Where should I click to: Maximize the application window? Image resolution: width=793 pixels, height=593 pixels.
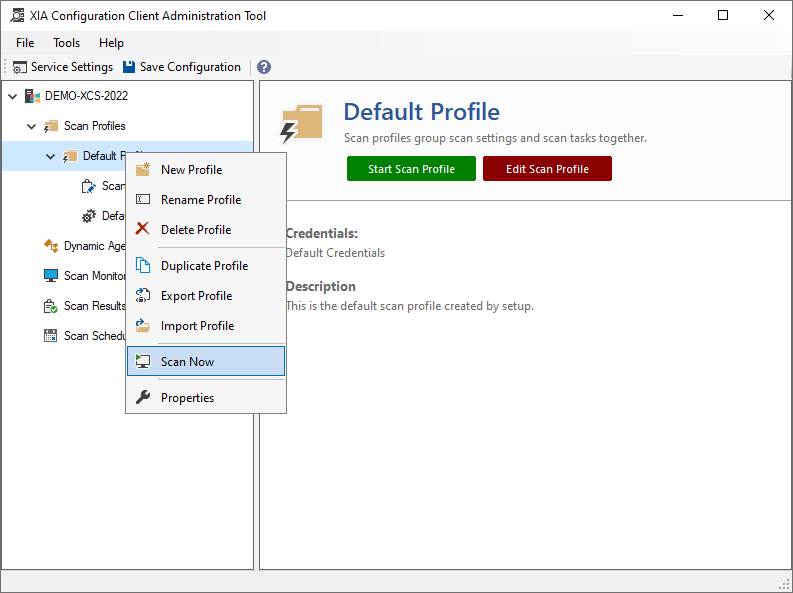coord(723,16)
